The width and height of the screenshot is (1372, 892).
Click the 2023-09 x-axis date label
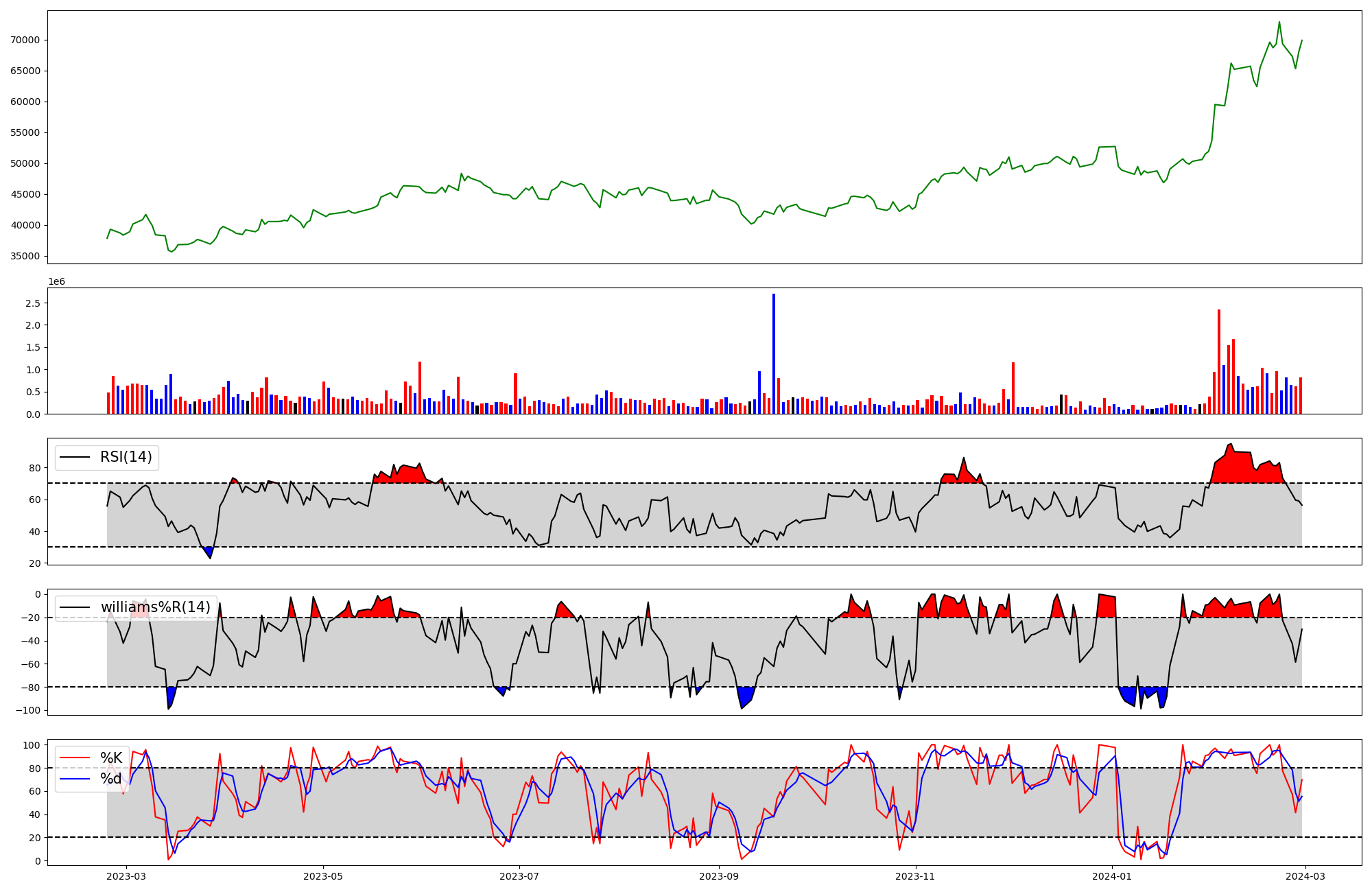tap(719, 876)
